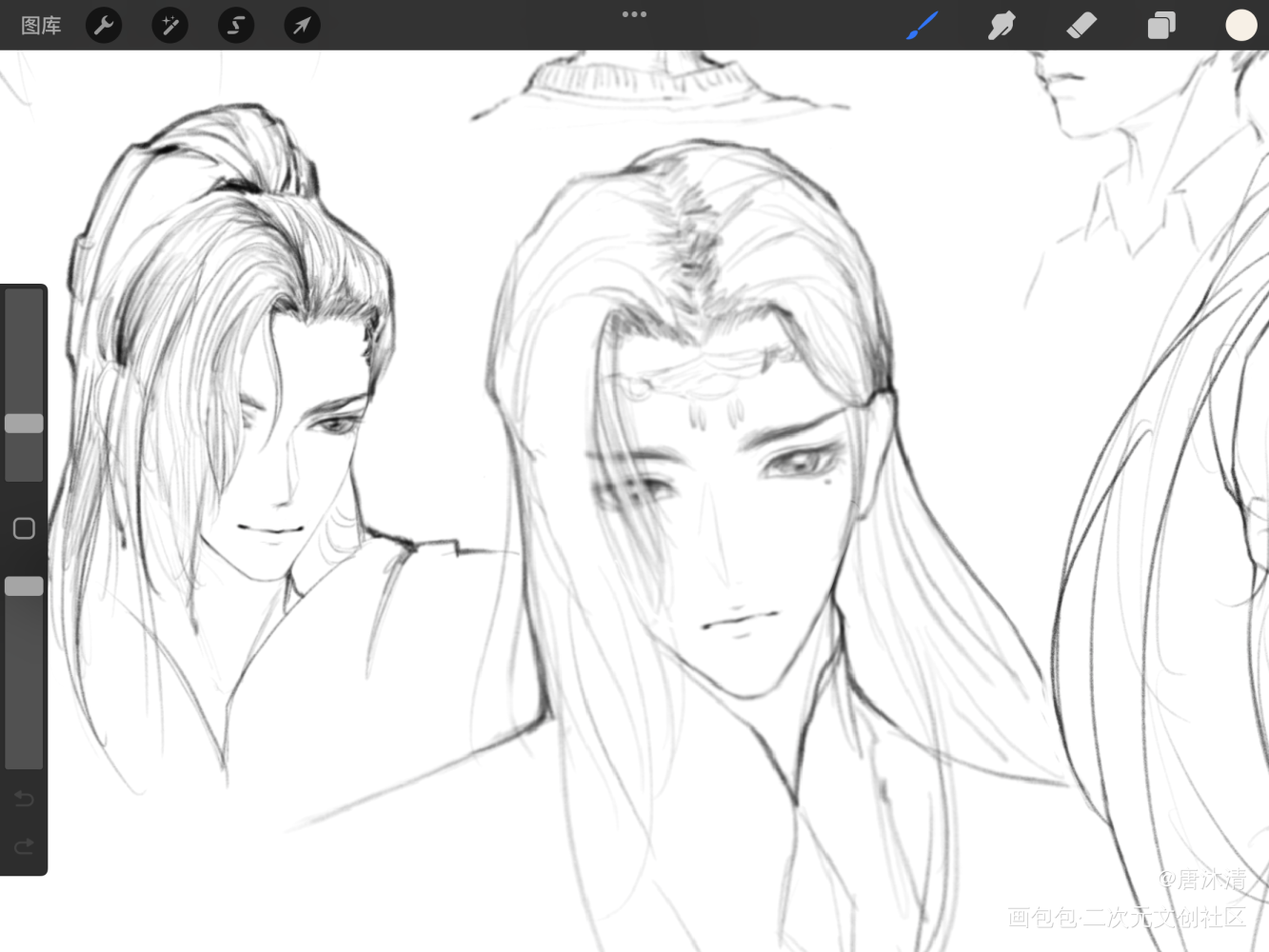Click the brush size slider handle
The width and height of the screenshot is (1269, 952).
[24, 424]
